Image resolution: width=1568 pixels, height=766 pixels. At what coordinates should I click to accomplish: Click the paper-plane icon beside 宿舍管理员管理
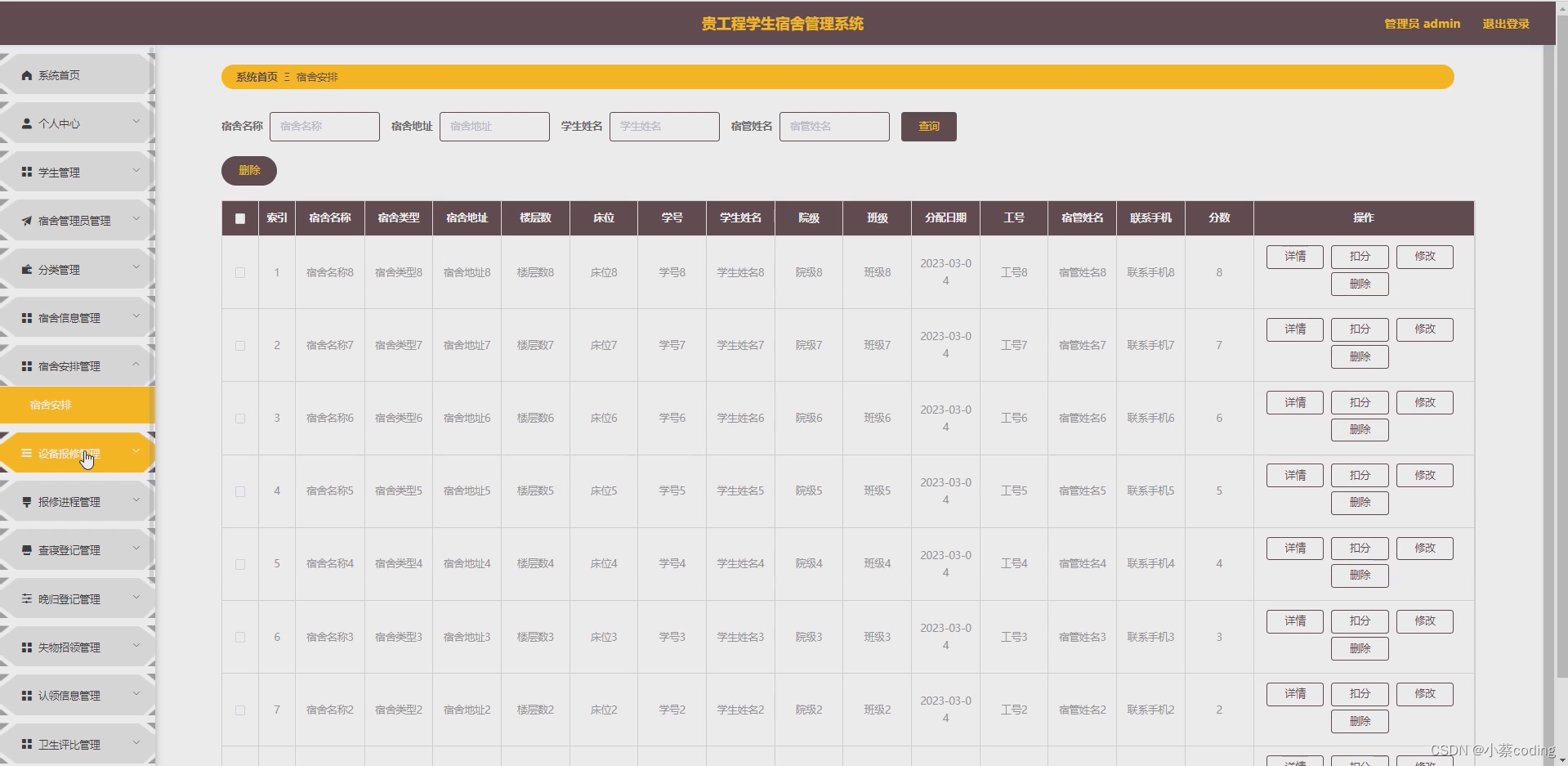tap(27, 221)
